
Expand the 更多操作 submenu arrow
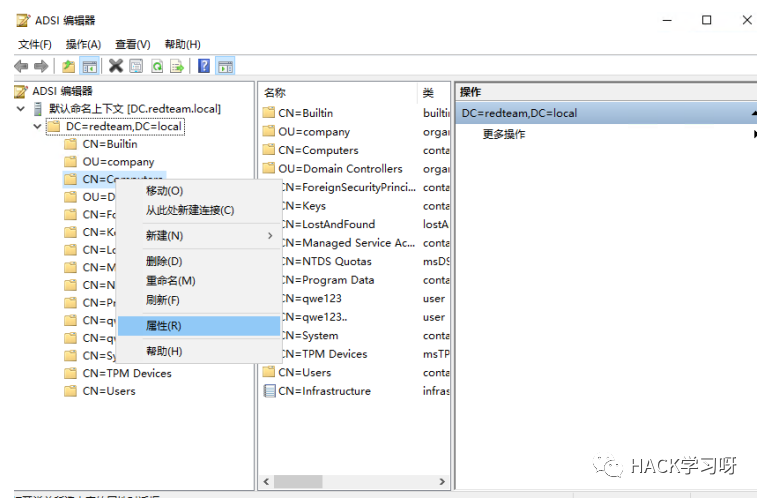tap(755, 134)
